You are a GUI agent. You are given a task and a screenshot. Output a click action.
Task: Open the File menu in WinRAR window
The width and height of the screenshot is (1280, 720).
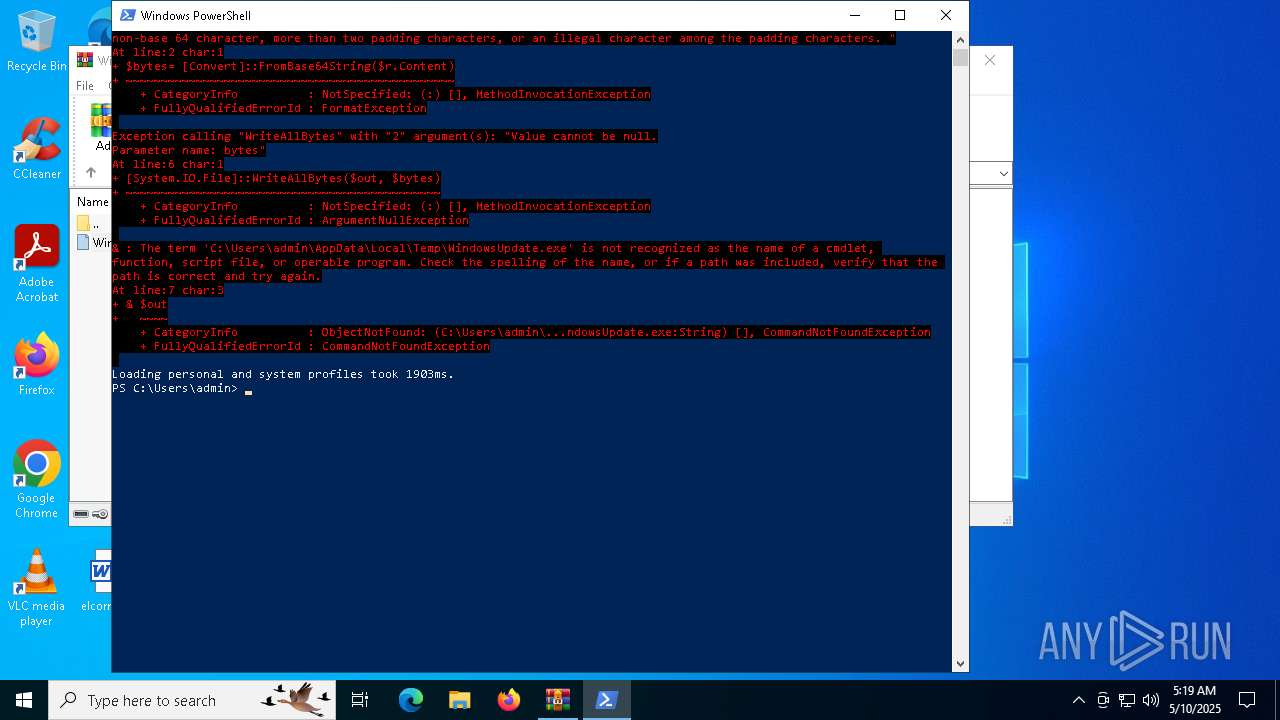[85, 86]
